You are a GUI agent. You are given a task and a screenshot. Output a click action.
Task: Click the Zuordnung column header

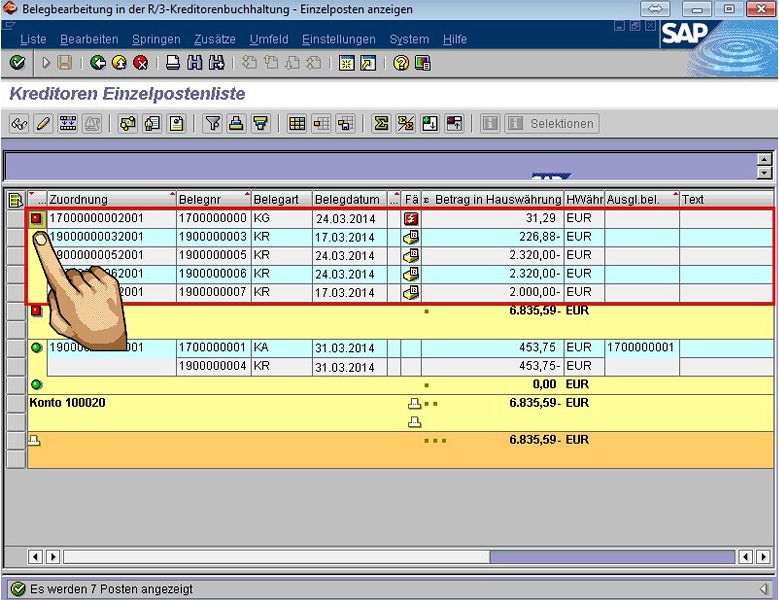point(112,200)
